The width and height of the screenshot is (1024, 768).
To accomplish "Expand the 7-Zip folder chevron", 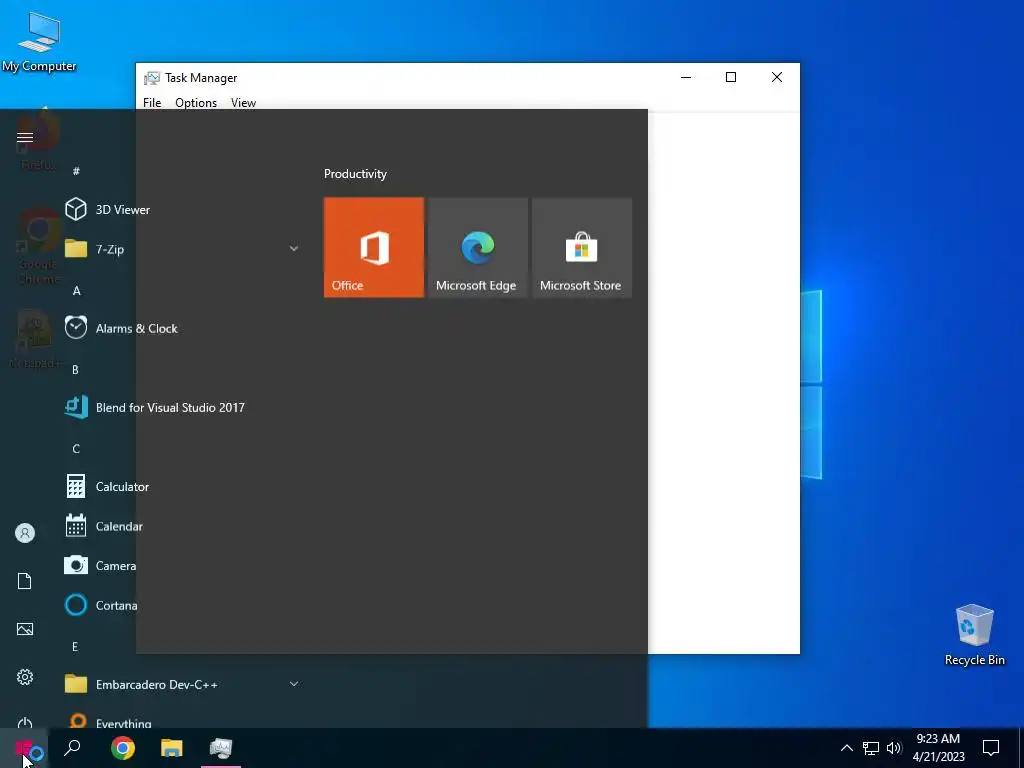I will pyautogui.click(x=294, y=249).
